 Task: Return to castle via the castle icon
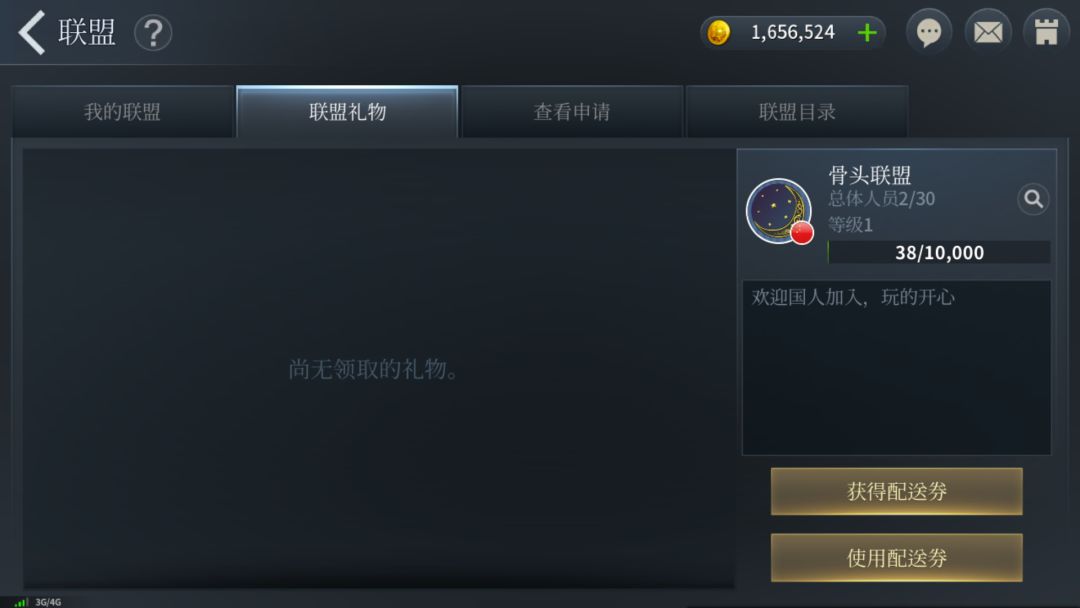(x=1046, y=32)
